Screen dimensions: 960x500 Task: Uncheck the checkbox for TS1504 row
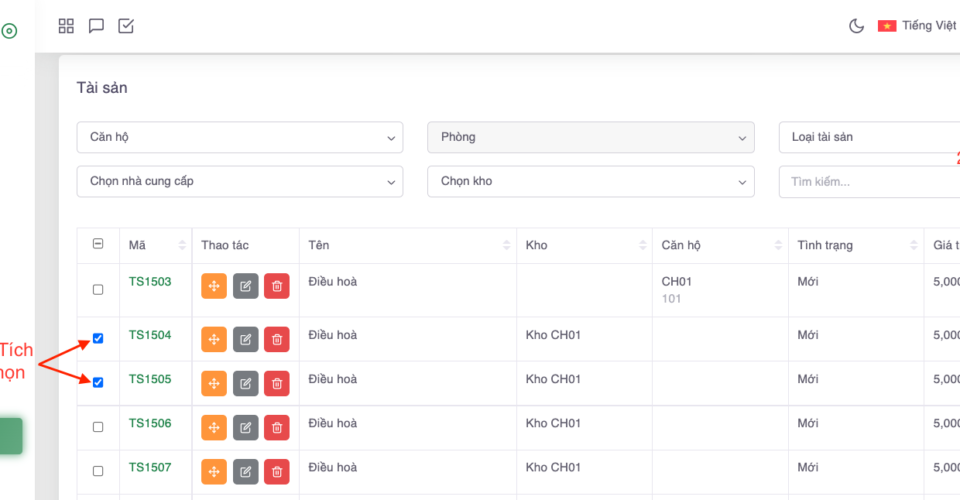pos(98,339)
